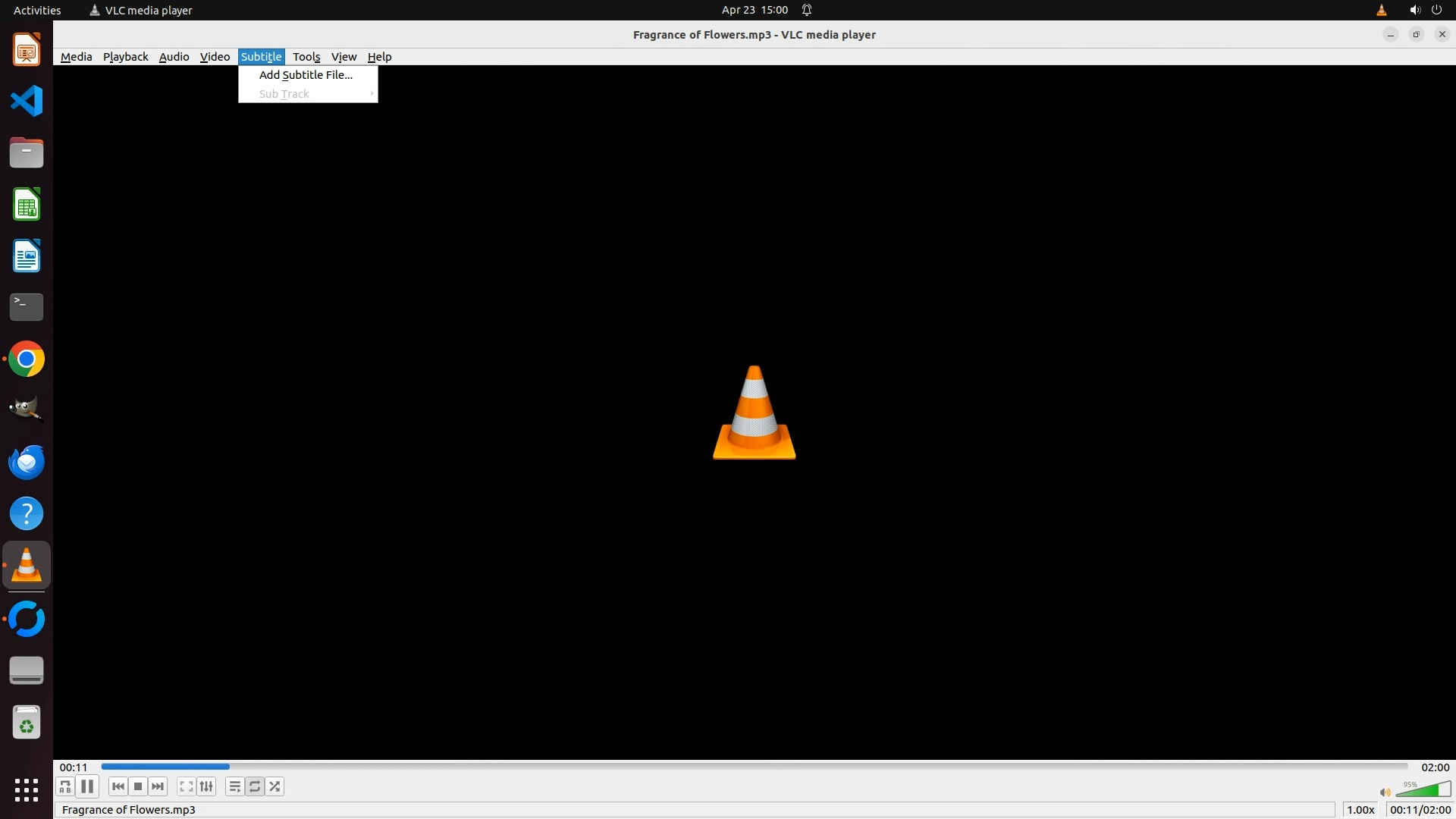Show the playlist view

click(x=234, y=786)
